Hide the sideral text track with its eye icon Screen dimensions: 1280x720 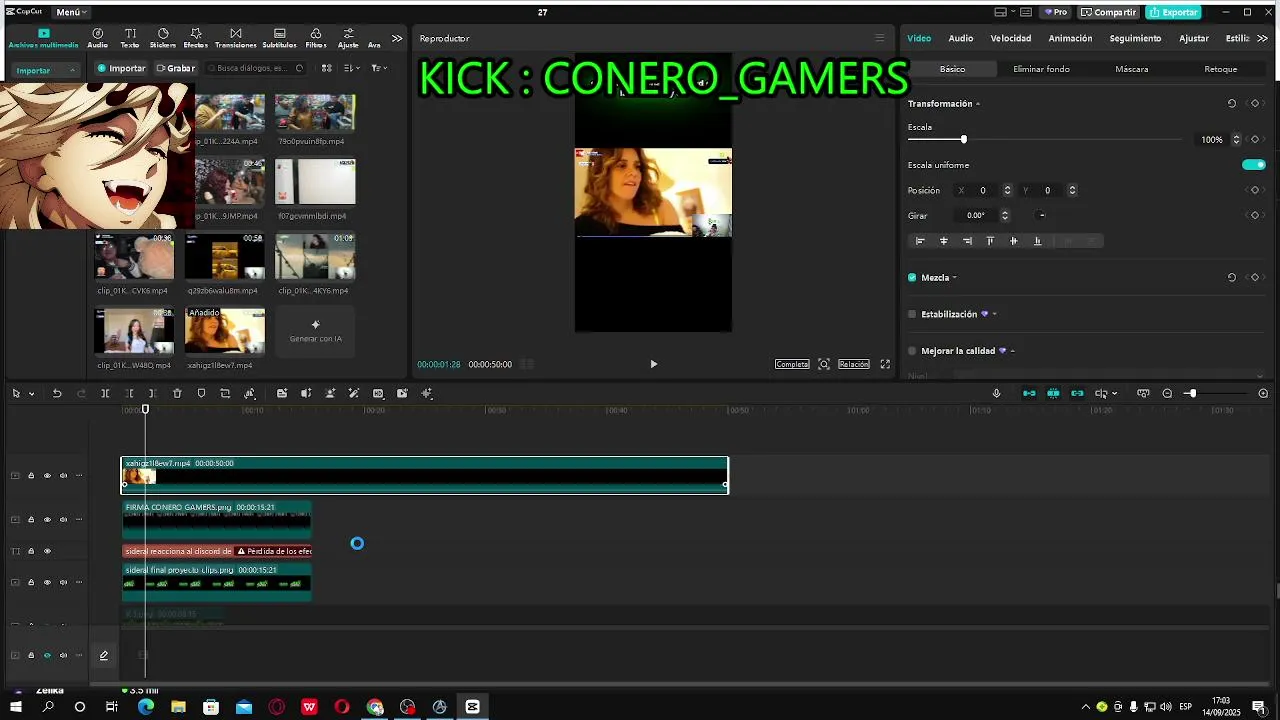[47, 551]
